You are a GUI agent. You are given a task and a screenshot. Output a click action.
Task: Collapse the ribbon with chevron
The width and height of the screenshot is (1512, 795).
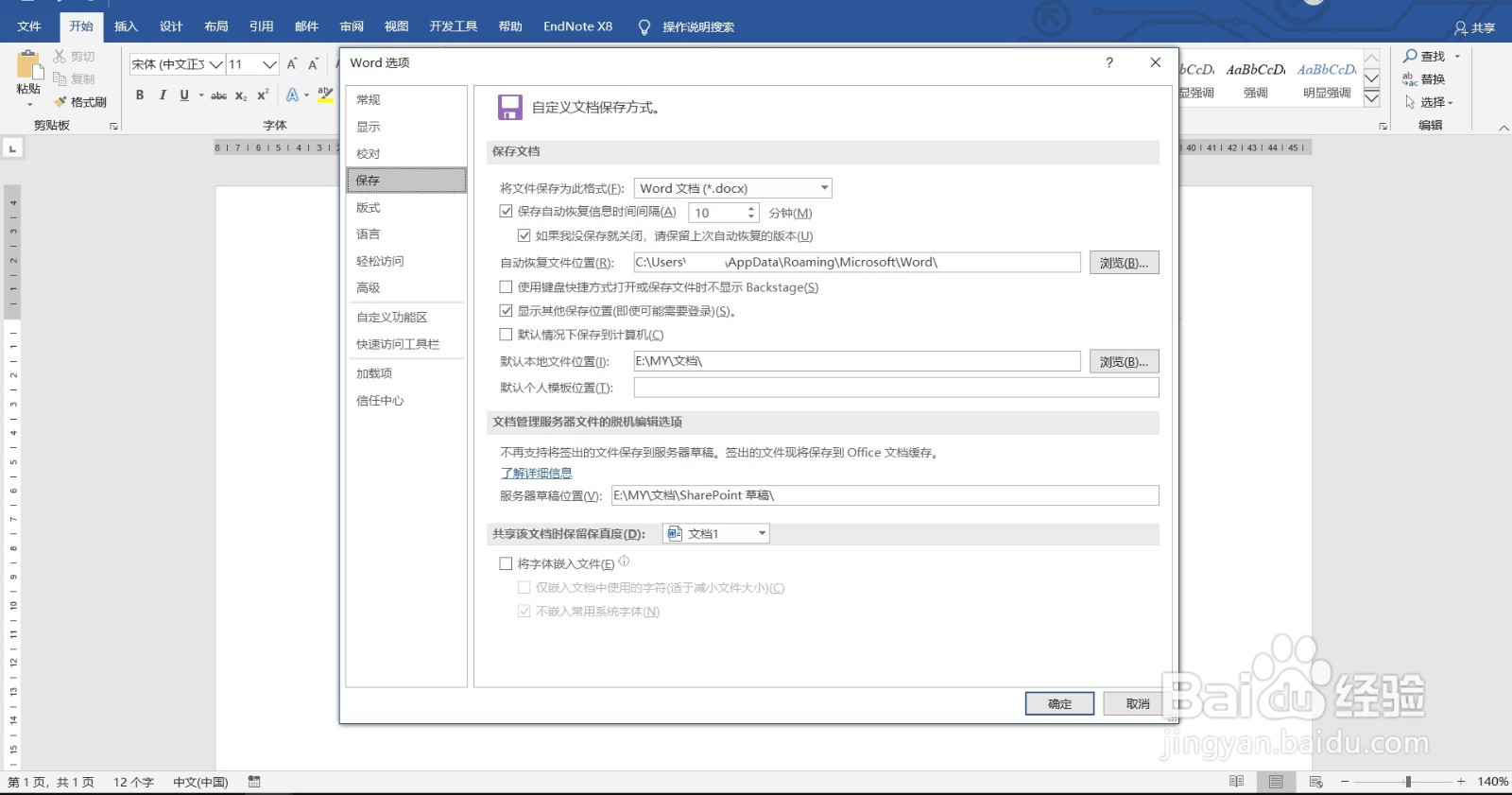click(x=1503, y=128)
